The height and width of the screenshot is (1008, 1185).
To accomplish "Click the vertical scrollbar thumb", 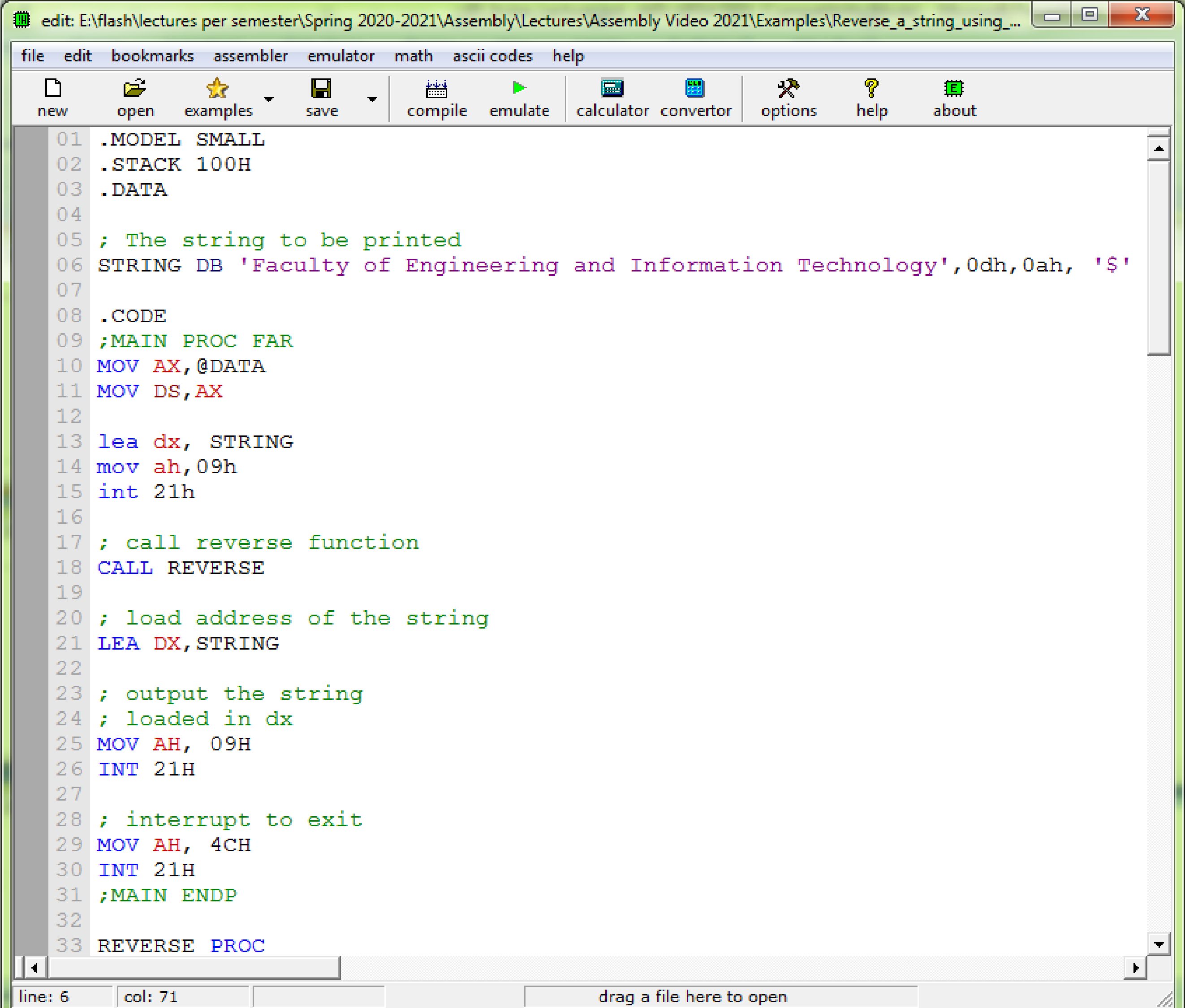I will 1159,258.
